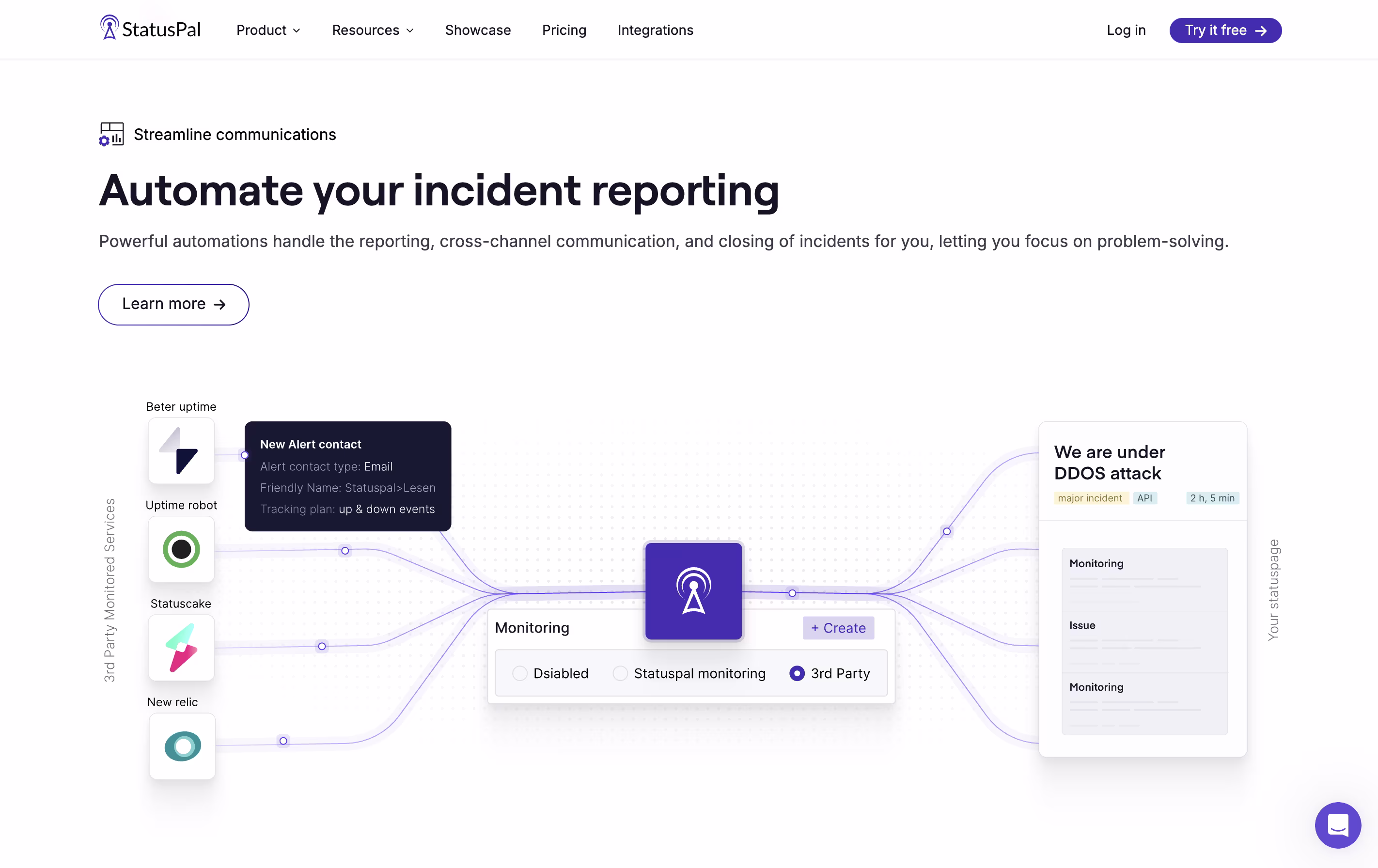Viewport: 1378px width, 868px height.
Task: Select the Dsiabled radio option
Action: 519,673
